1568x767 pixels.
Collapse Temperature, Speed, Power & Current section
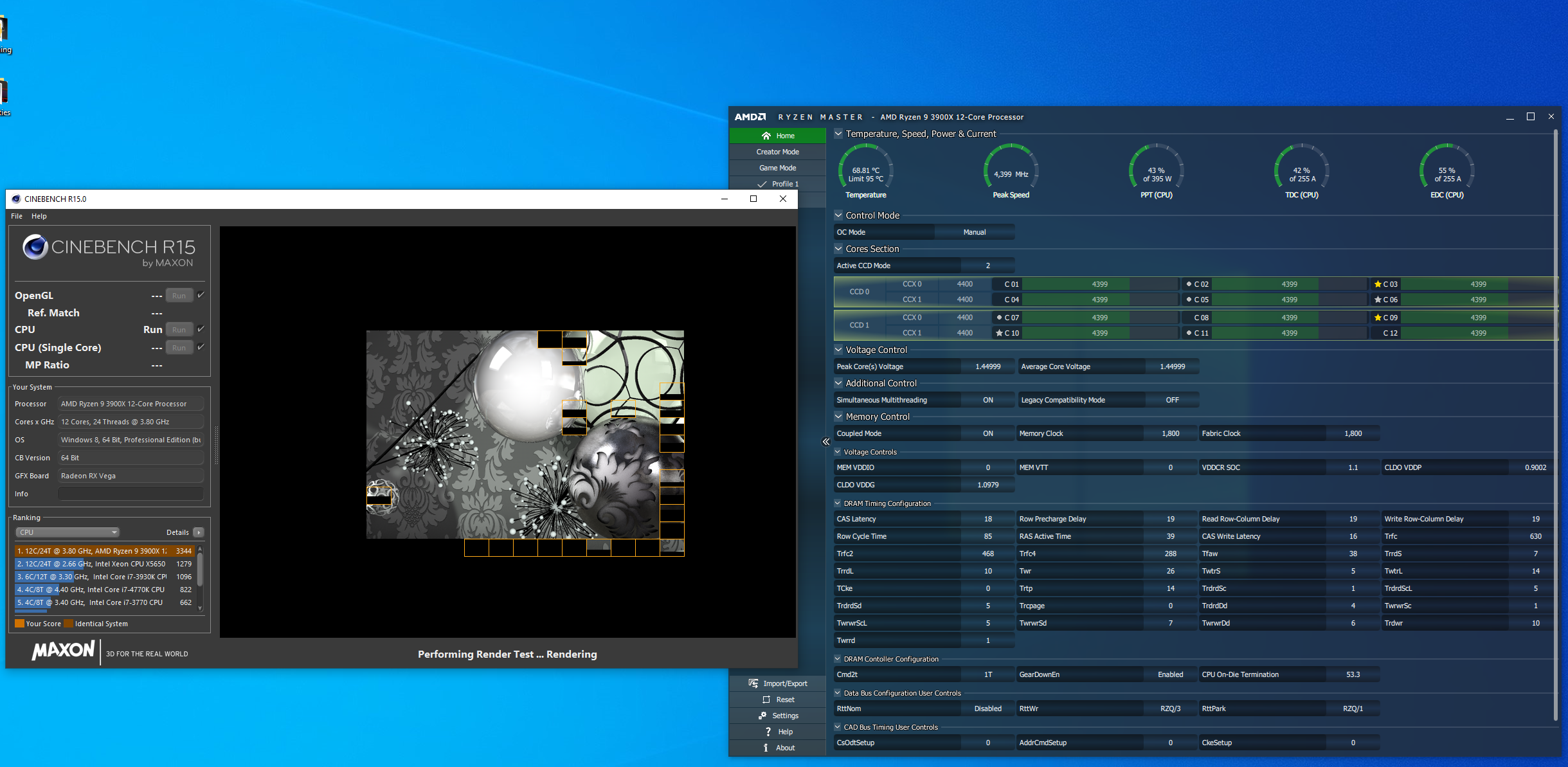(x=838, y=134)
